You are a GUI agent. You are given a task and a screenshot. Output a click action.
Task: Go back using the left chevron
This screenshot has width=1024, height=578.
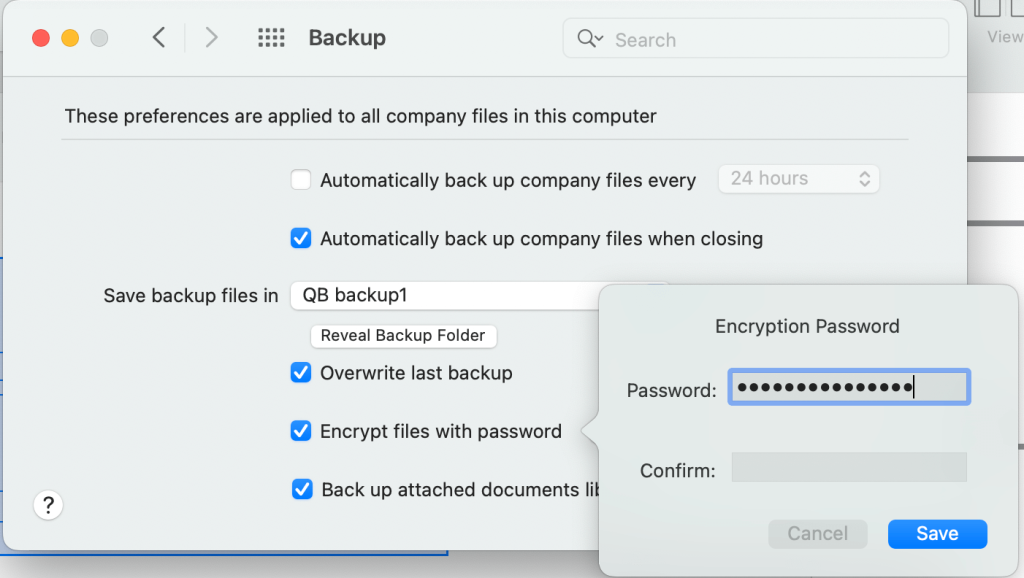pyautogui.click(x=158, y=38)
